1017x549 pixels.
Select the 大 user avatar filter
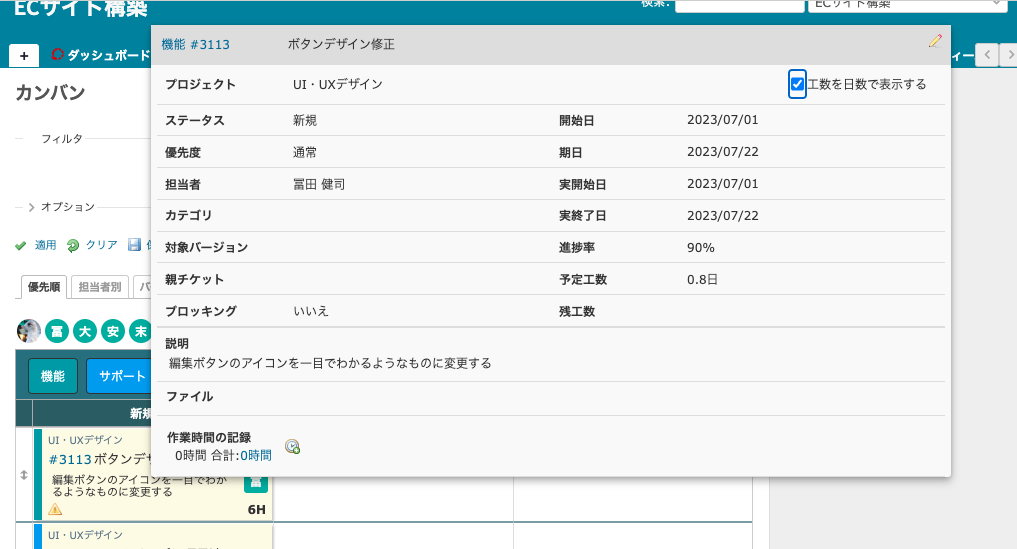(85, 331)
